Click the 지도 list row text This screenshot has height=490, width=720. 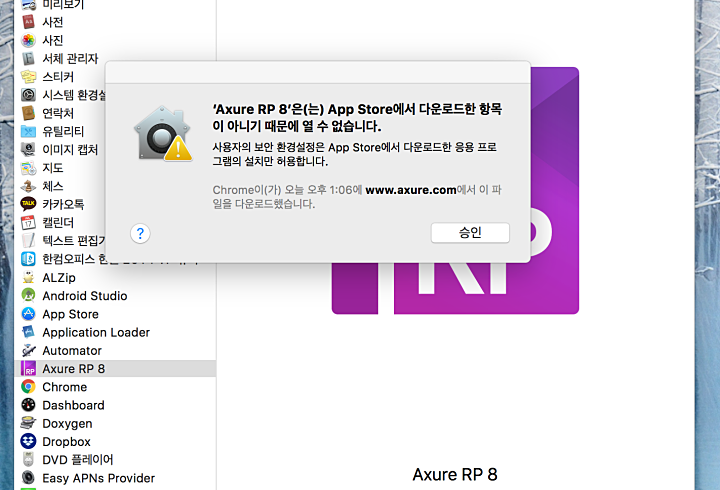53,168
